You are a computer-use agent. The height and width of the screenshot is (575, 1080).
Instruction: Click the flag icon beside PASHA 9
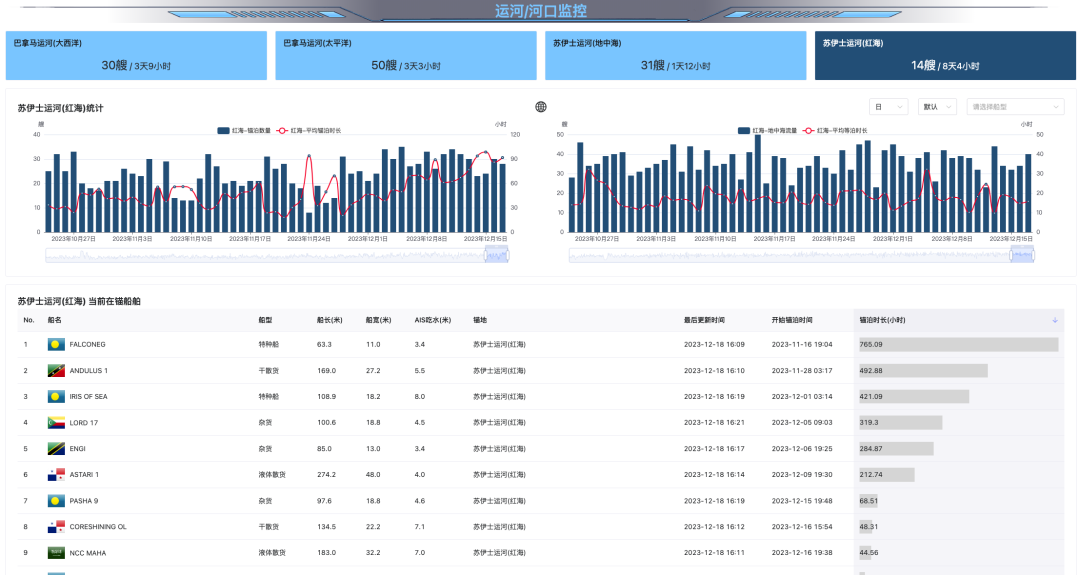tap(56, 501)
